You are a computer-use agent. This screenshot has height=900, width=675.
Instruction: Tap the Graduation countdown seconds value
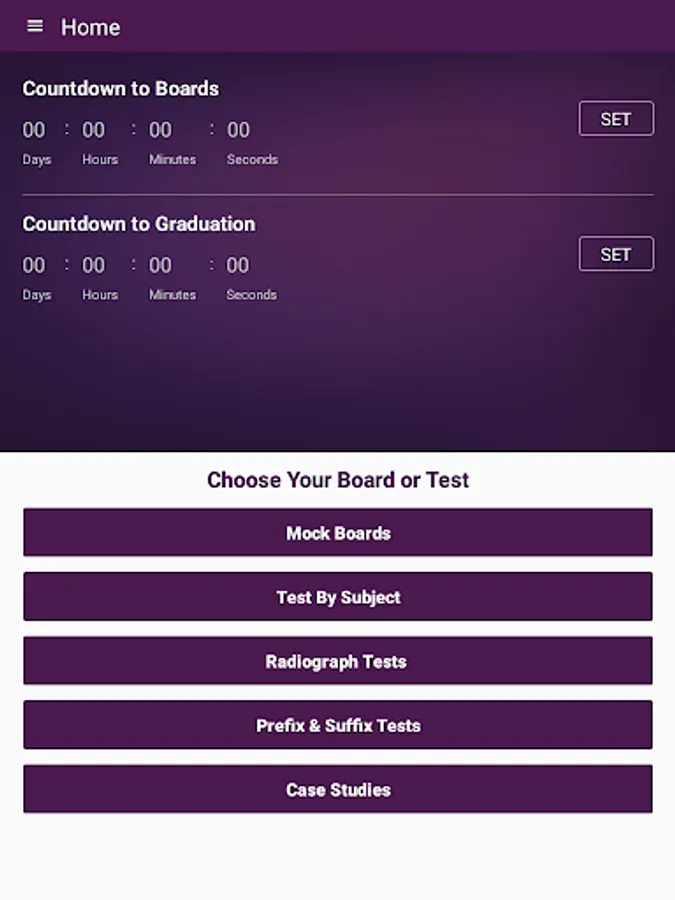pos(238,265)
